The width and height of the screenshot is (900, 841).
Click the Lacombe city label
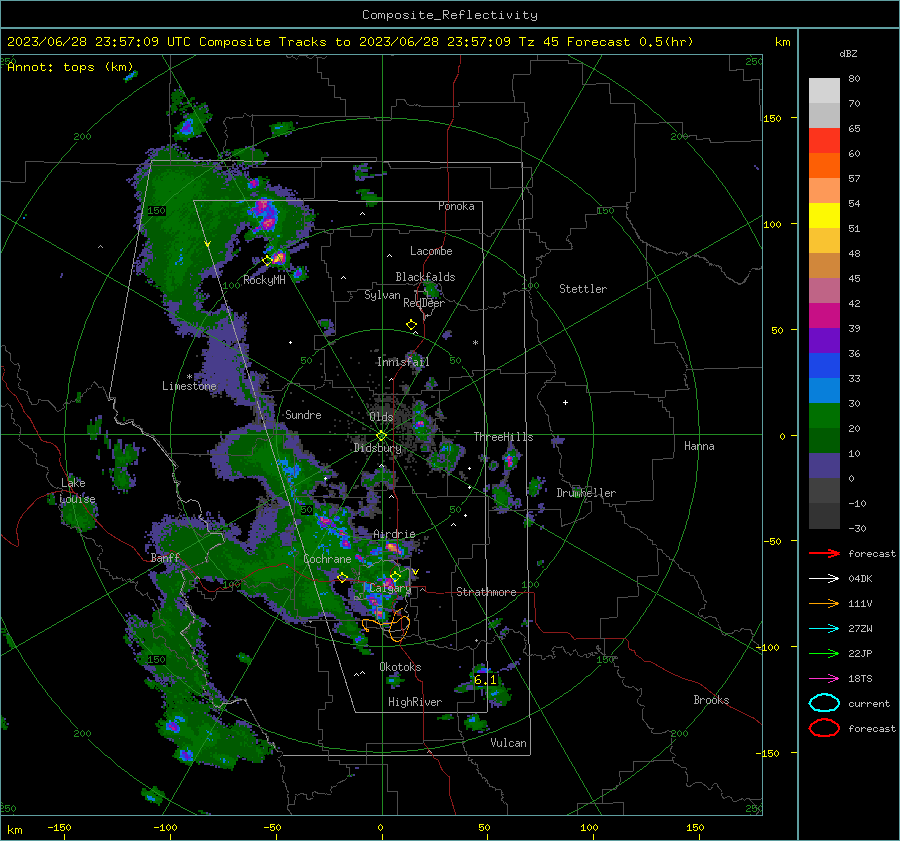(431, 251)
